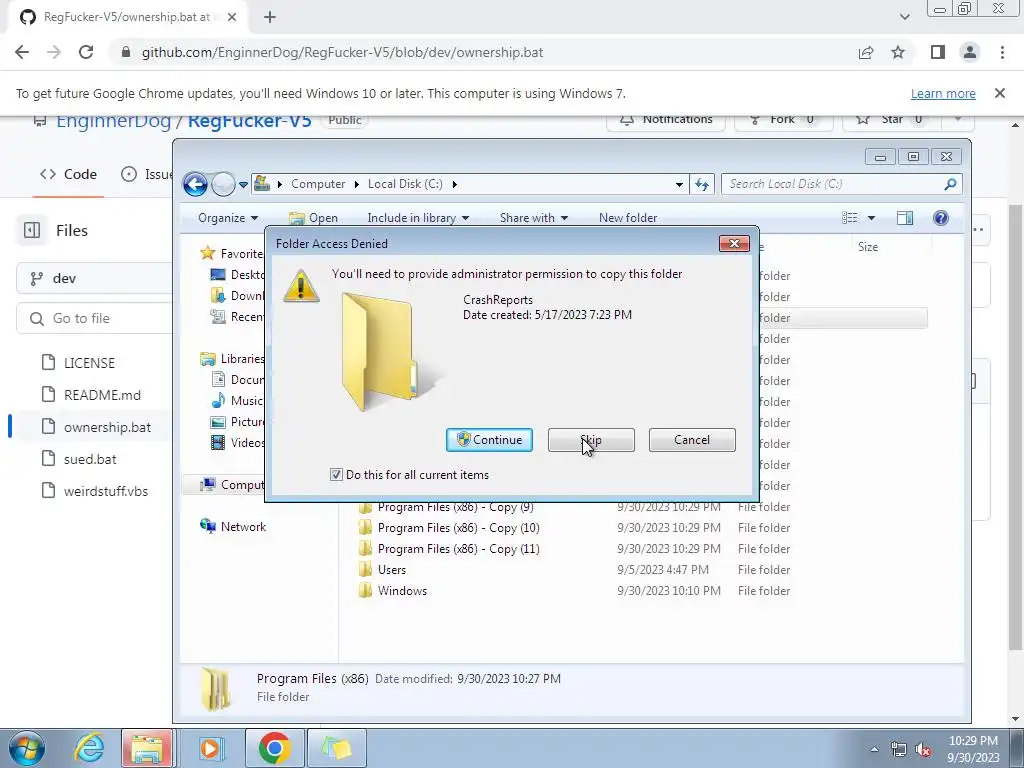Open LICENSE file in GitHub tree
This screenshot has height=768, width=1024.
(89, 362)
